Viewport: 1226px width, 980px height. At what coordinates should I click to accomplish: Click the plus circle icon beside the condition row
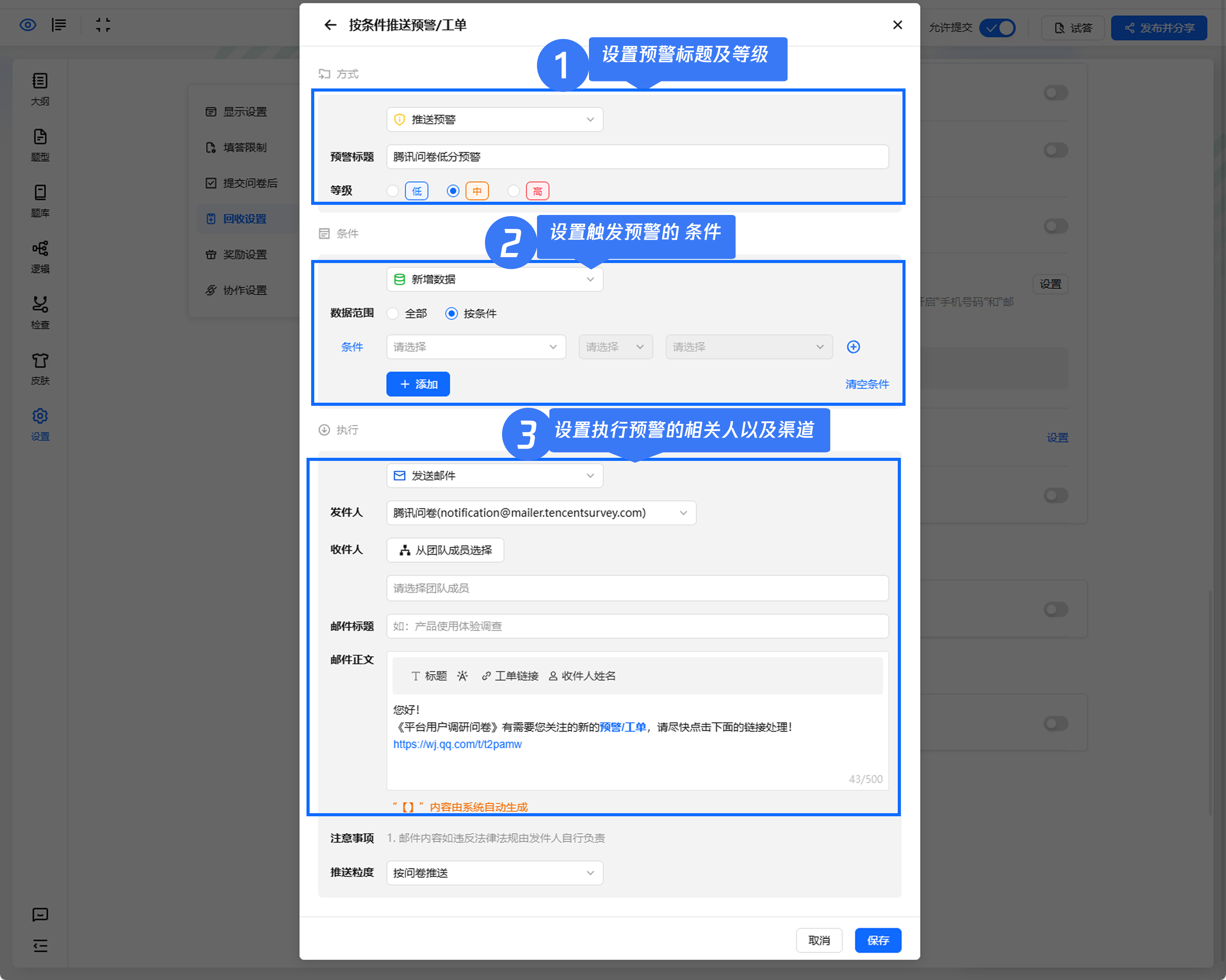(853, 347)
